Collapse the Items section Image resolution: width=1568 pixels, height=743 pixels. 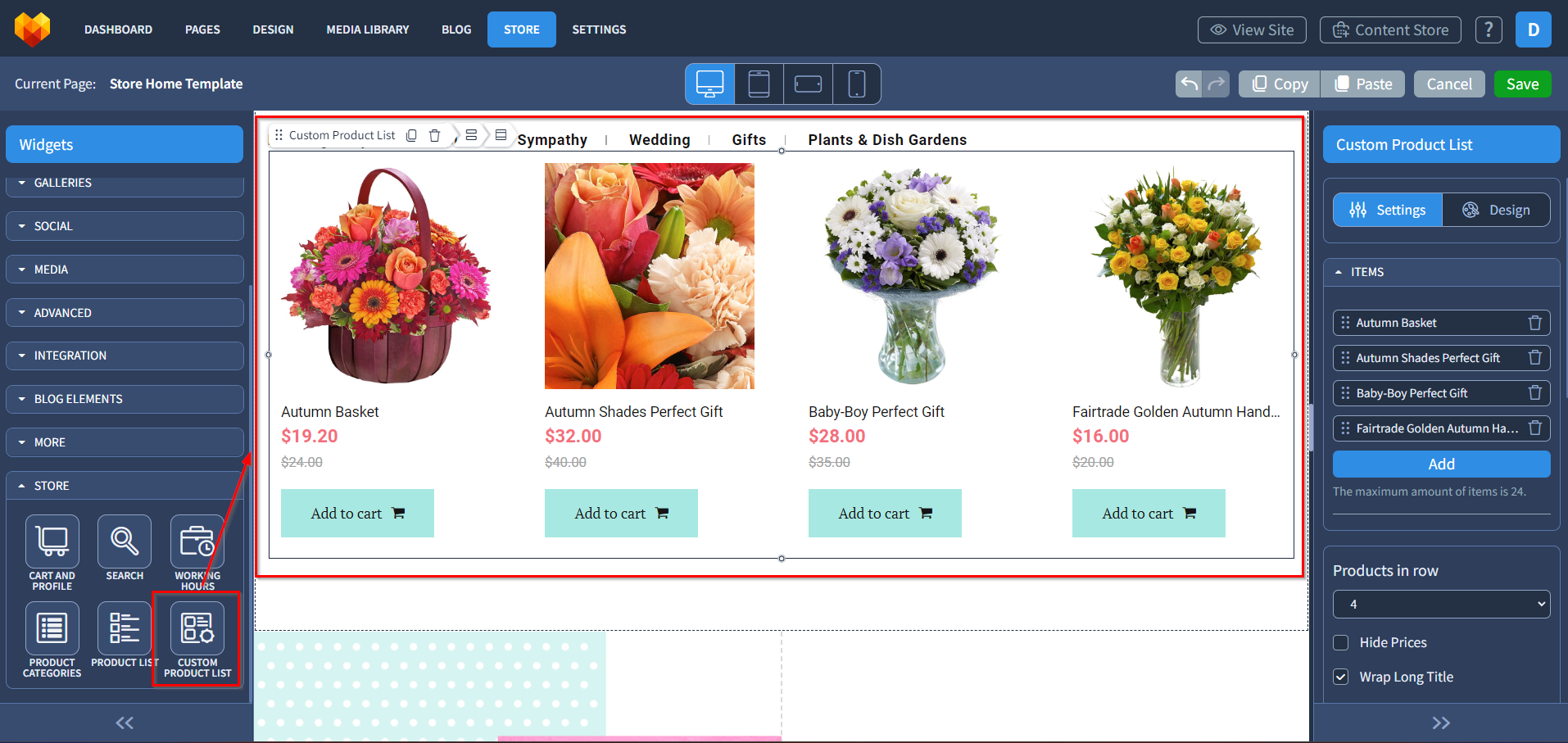click(x=1441, y=272)
